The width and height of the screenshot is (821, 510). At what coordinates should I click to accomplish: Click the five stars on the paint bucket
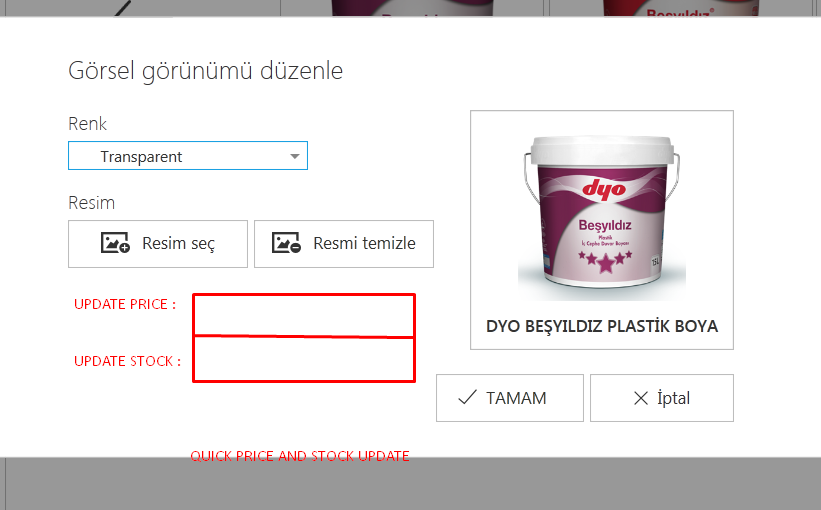click(x=605, y=261)
